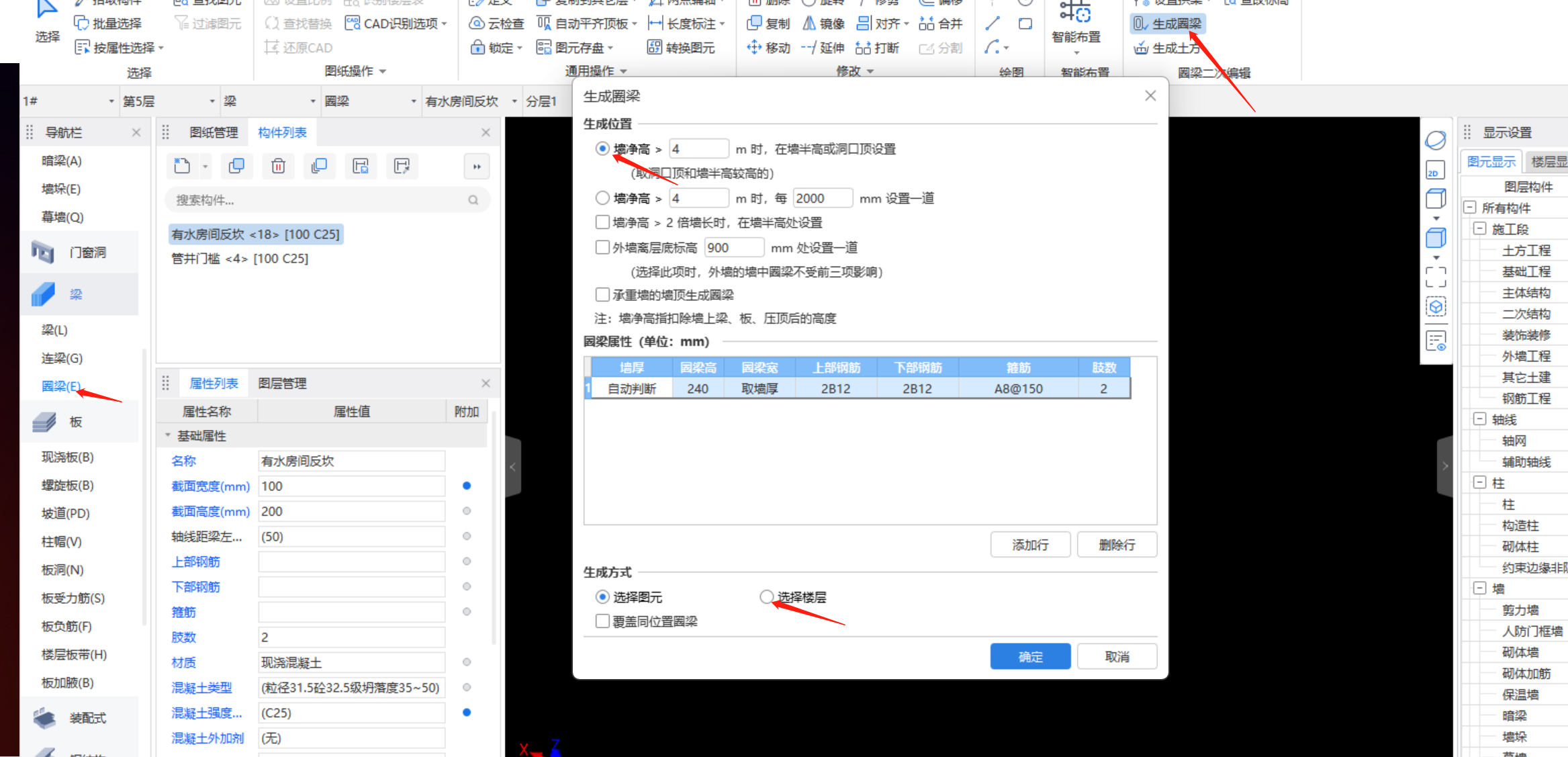The height and width of the screenshot is (757, 1568).
Task: Click 箍筋 cell A8@150 in table
Action: tap(1018, 388)
